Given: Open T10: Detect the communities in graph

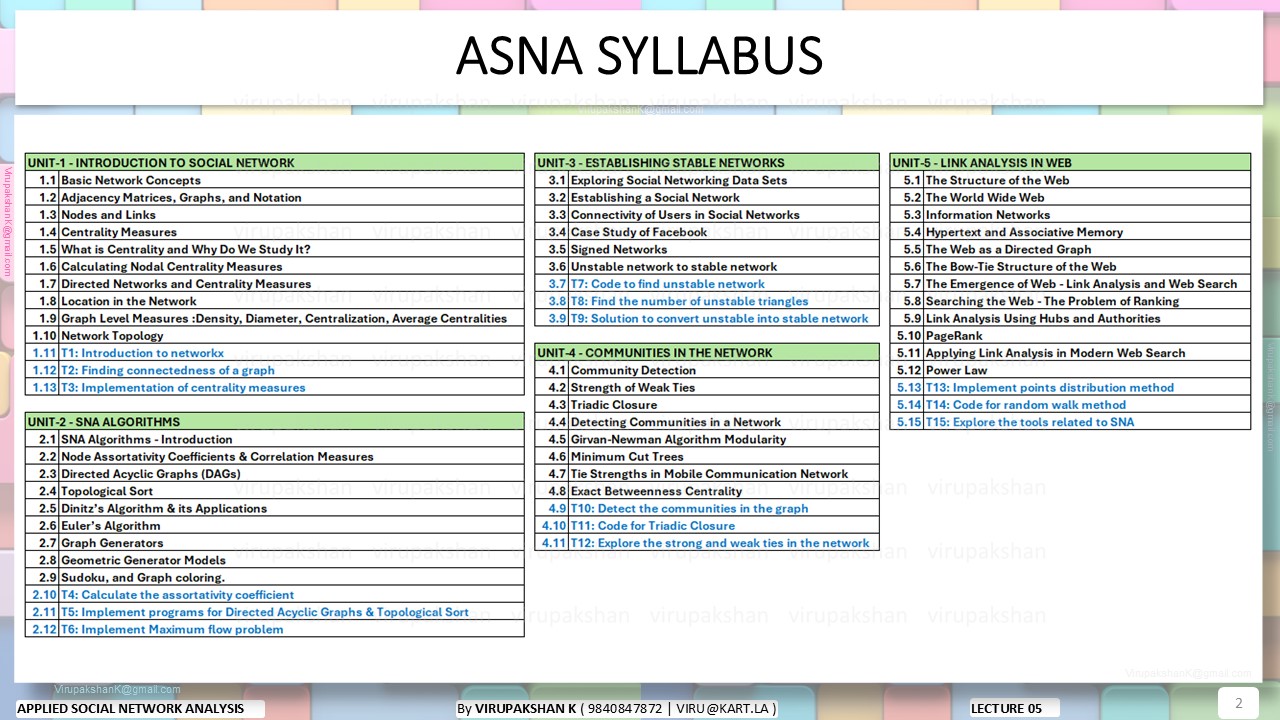Looking at the screenshot, I should coord(707,508).
